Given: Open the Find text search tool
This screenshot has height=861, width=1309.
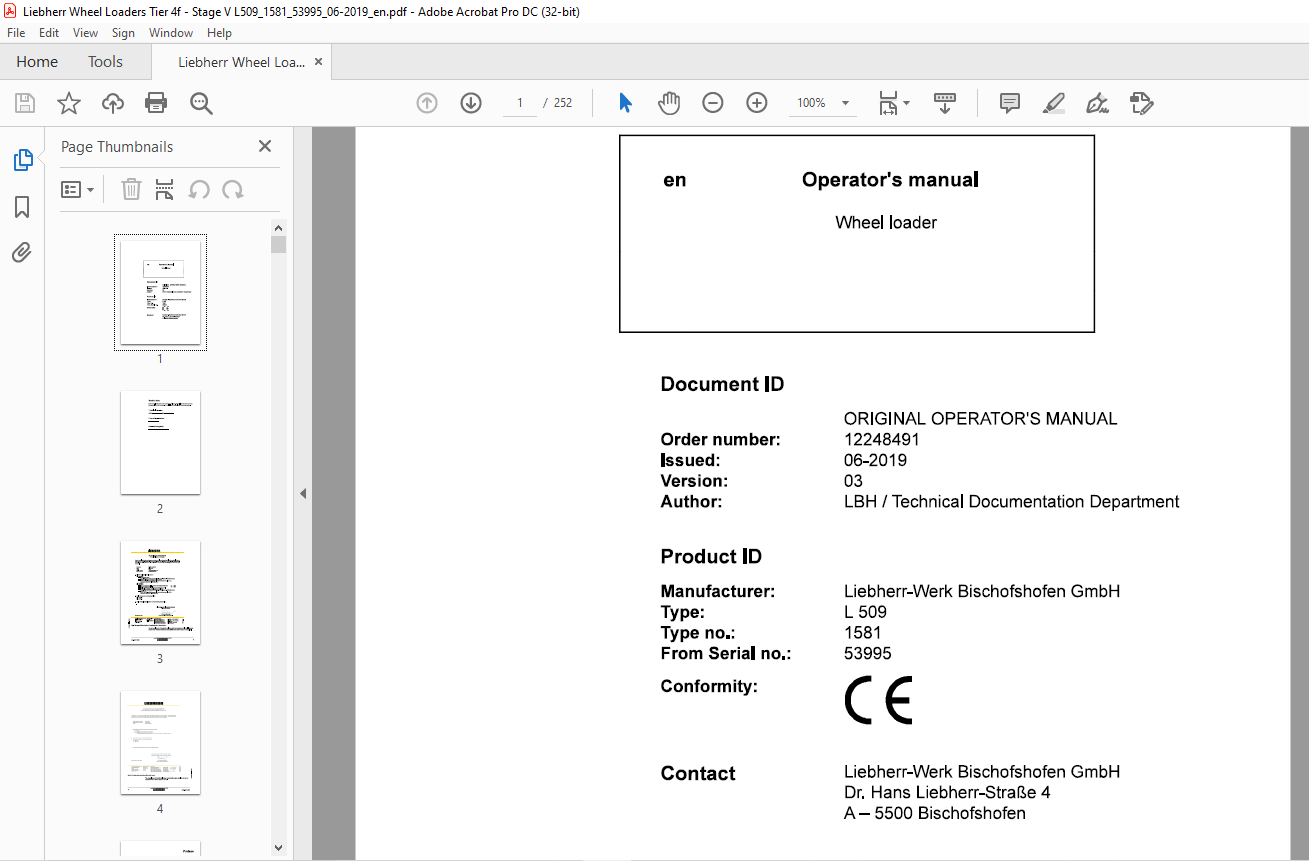Looking at the screenshot, I should tap(201, 103).
